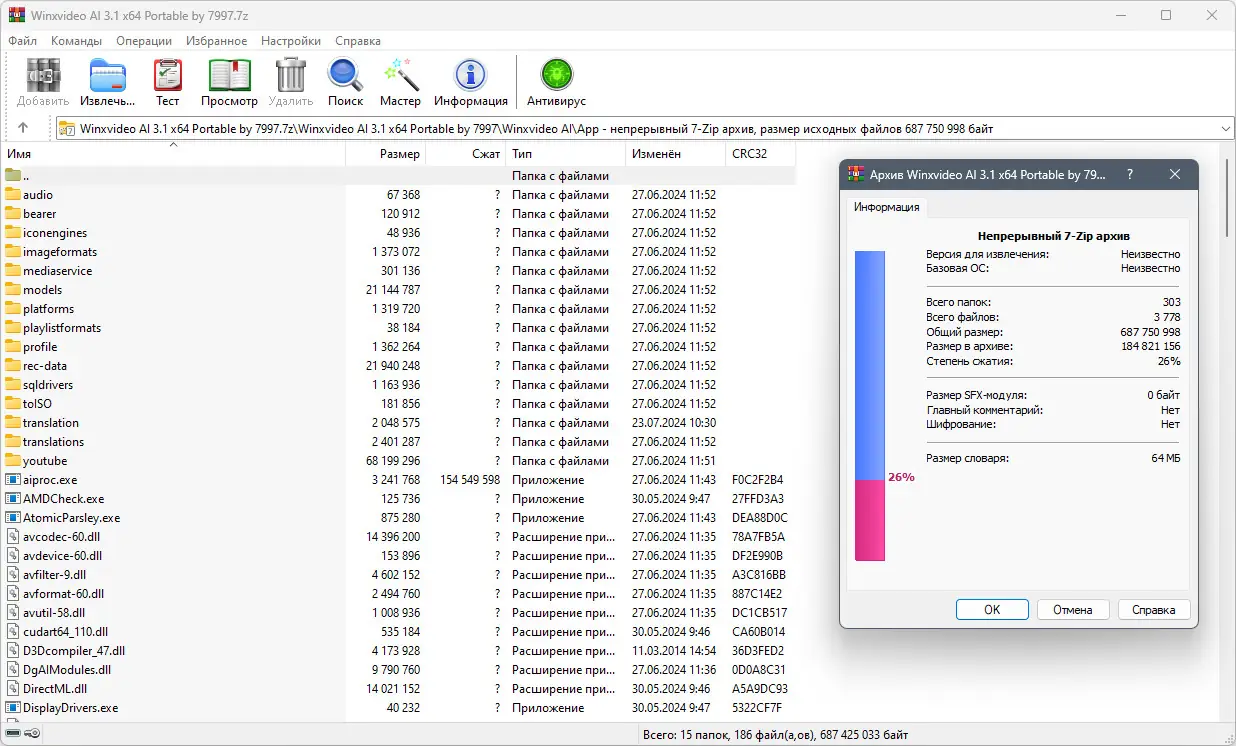Click the AMDCheck.exe file icon
This screenshot has height=746, width=1236.
click(x=13, y=499)
